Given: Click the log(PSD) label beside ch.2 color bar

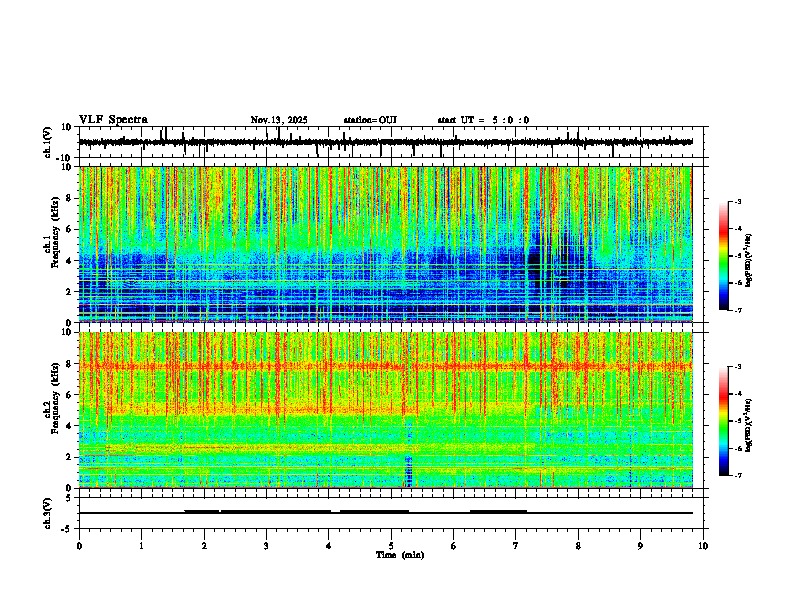Looking at the screenshot, I should coord(749,425).
